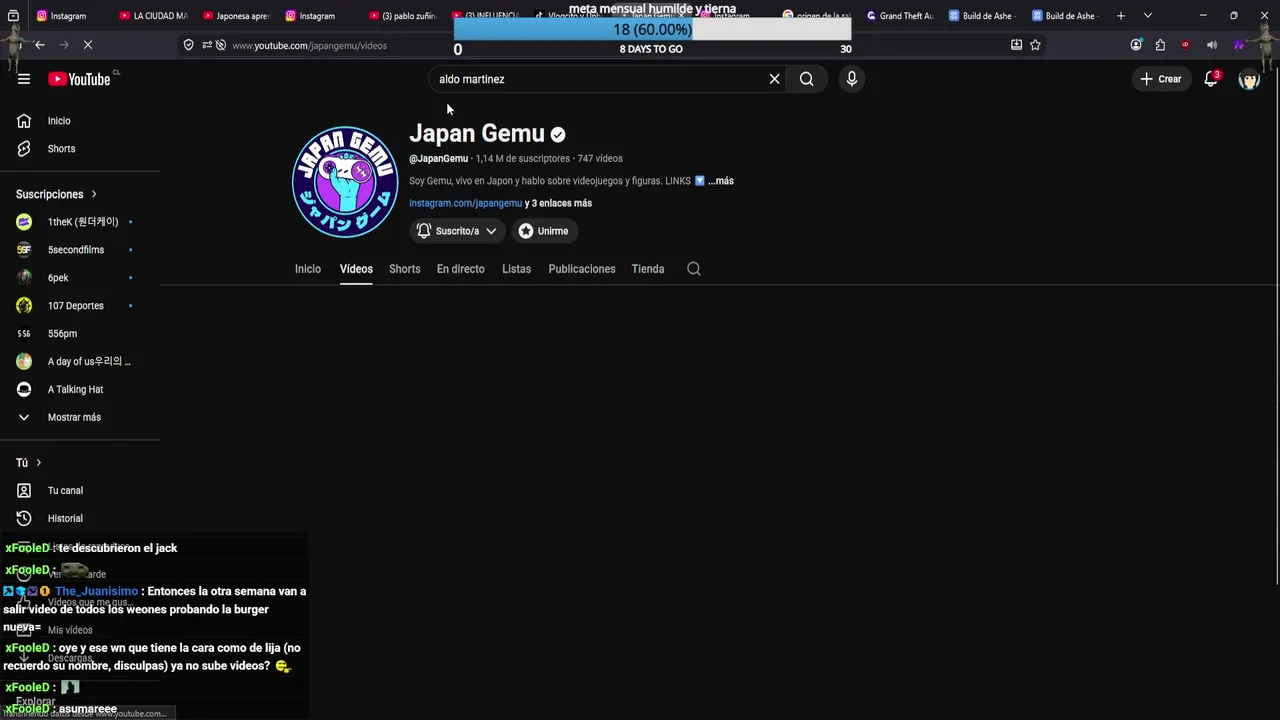Open a new browser tab with plus

(1121, 16)
